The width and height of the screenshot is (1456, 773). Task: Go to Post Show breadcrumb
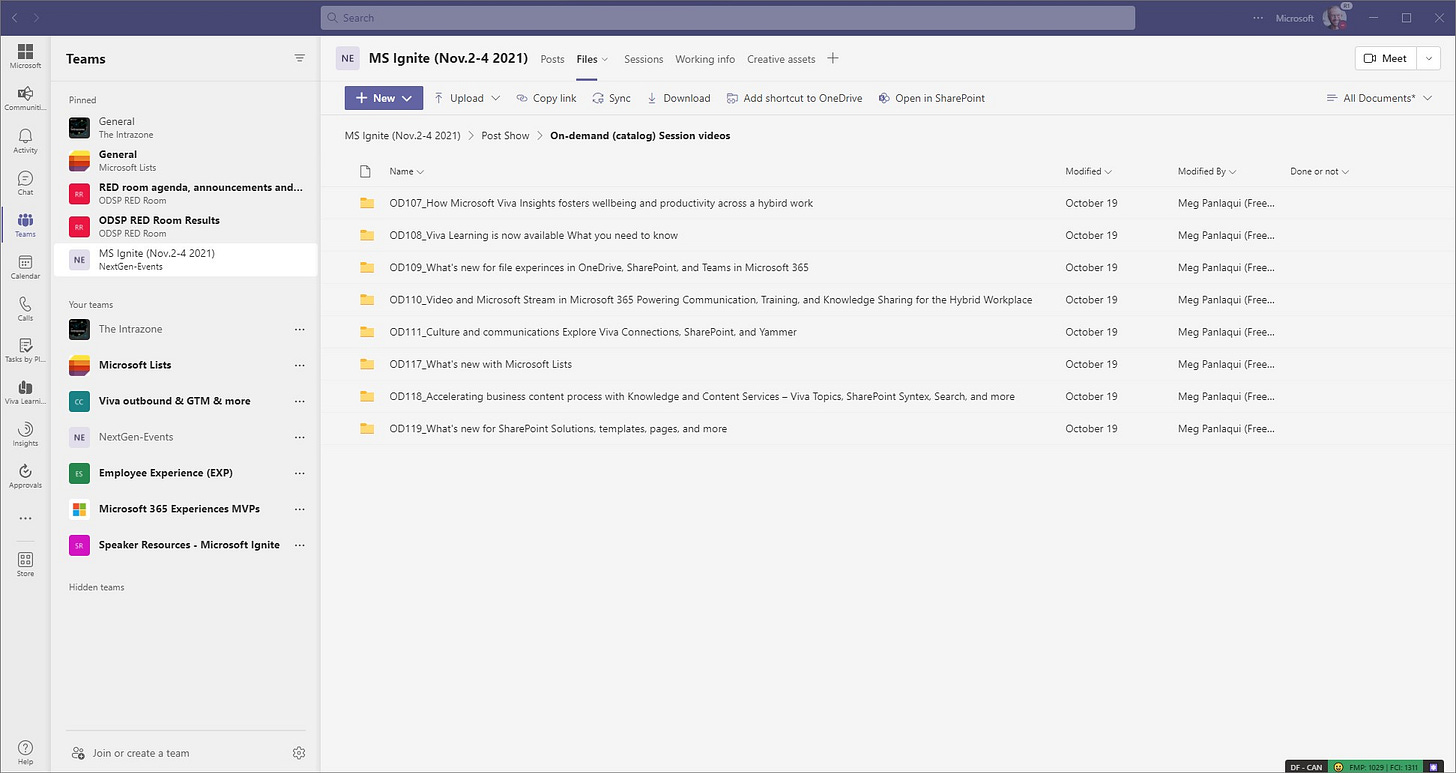click(x=505, y=135)
